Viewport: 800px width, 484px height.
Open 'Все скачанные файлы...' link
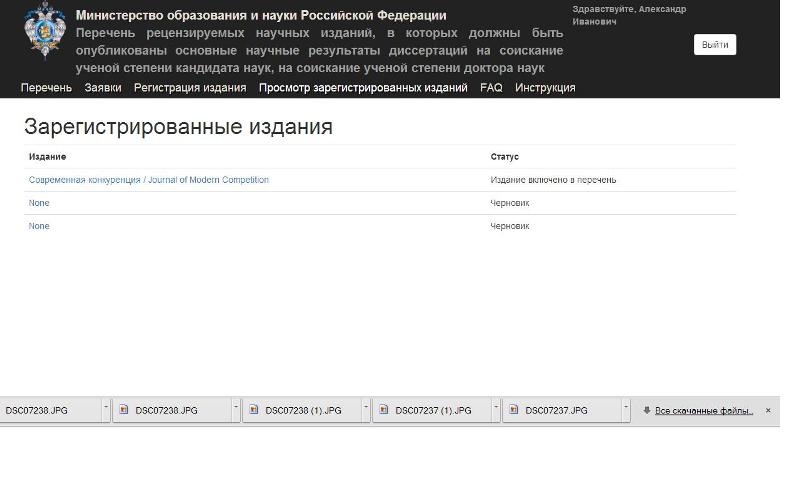704,411
